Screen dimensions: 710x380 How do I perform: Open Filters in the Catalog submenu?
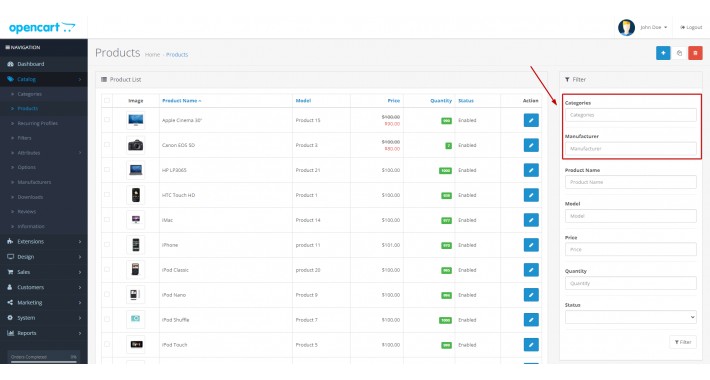[x=24, y=138]
